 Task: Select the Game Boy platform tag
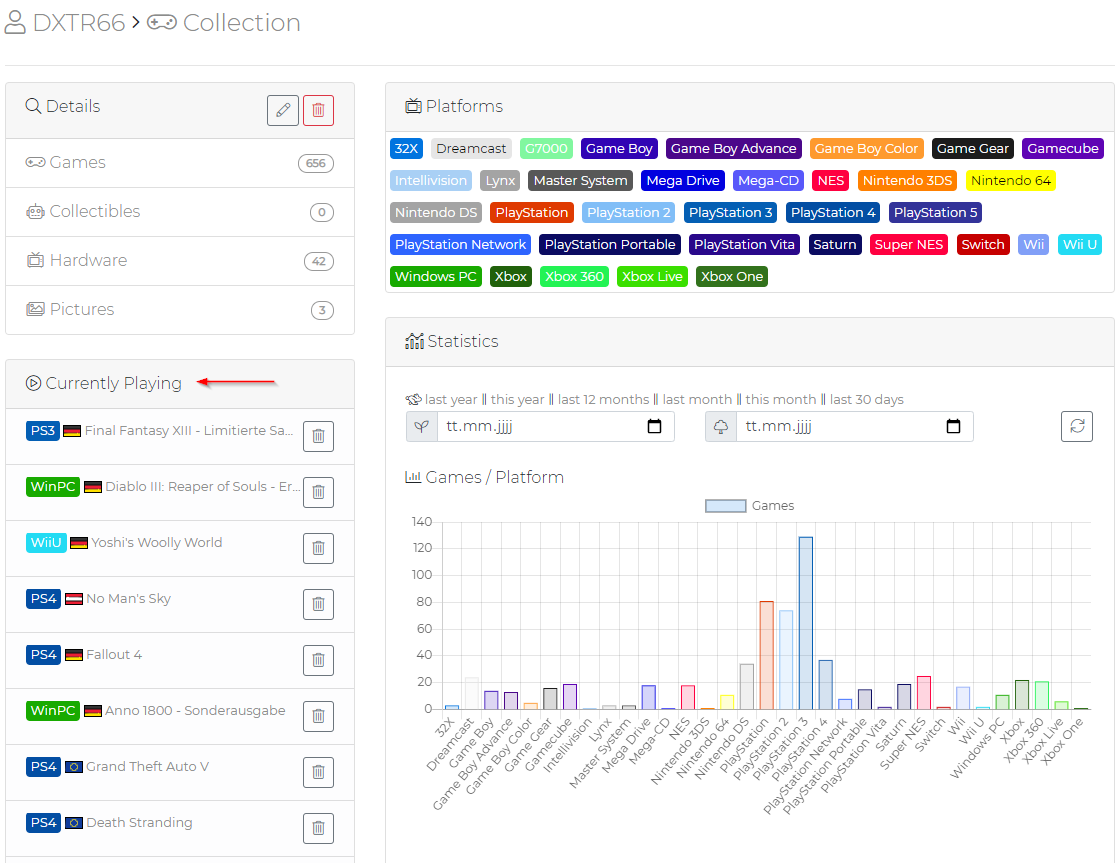point(619,149)
